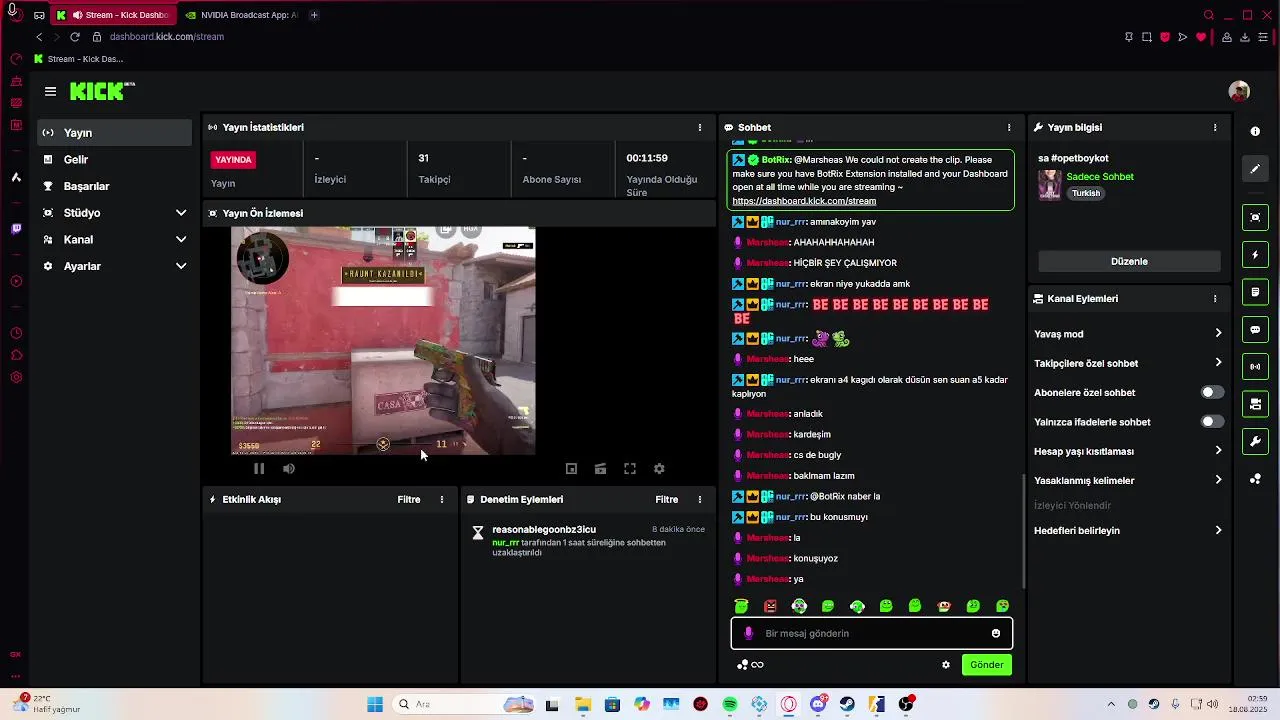Click the stream preview video

383,341
